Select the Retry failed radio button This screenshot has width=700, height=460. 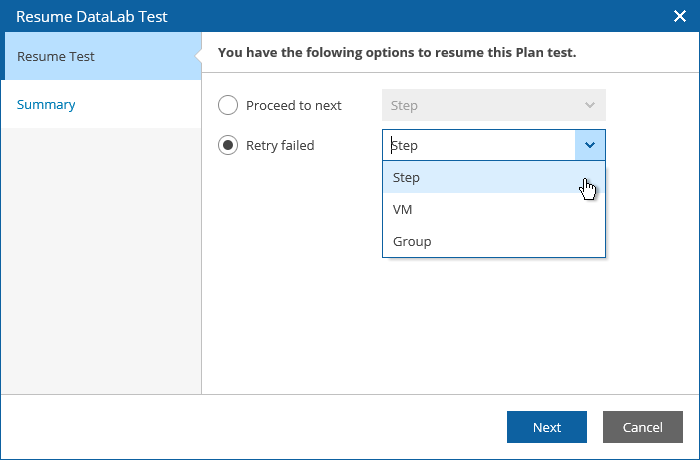coord(228,145)
